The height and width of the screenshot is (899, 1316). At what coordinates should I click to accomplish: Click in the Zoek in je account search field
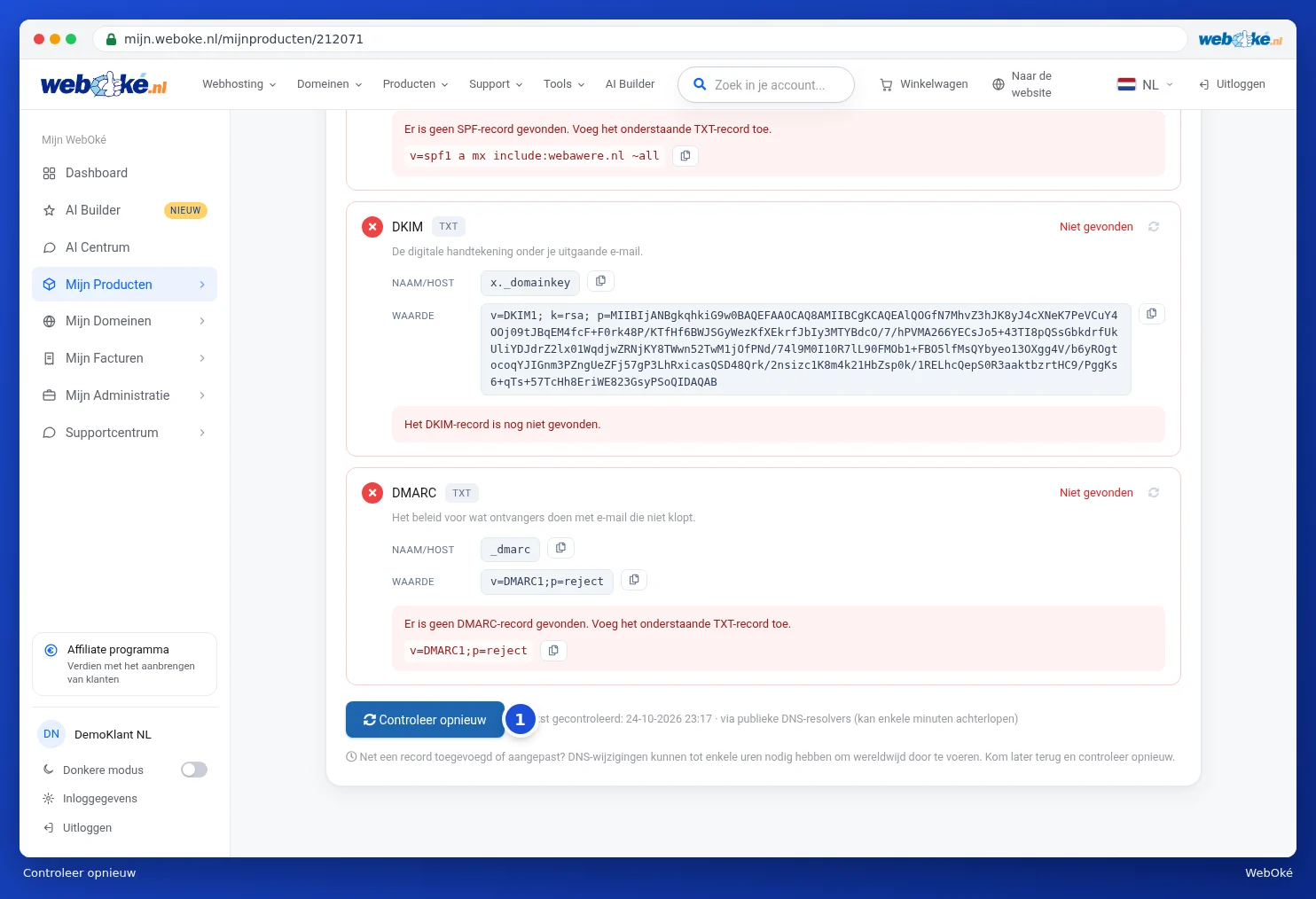[x=766, y=85]
